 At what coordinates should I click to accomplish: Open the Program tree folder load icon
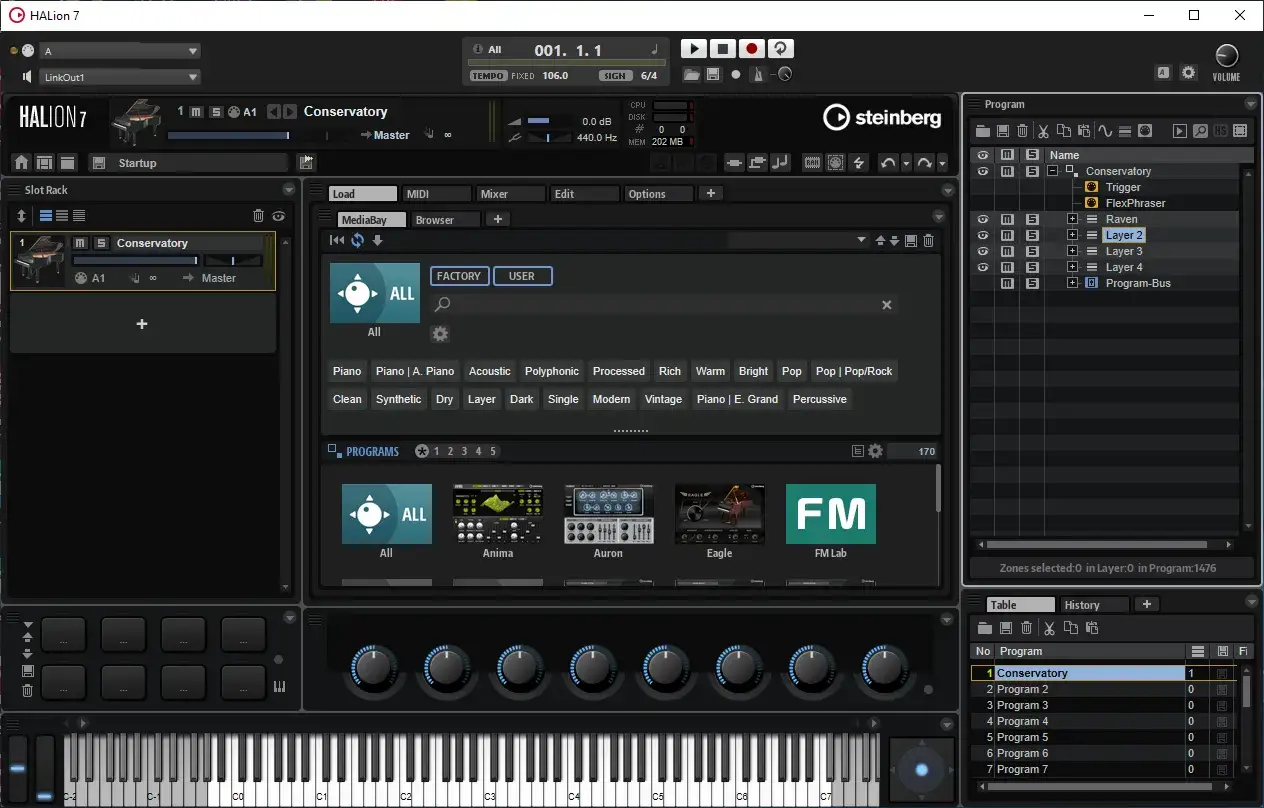[983, 131]
